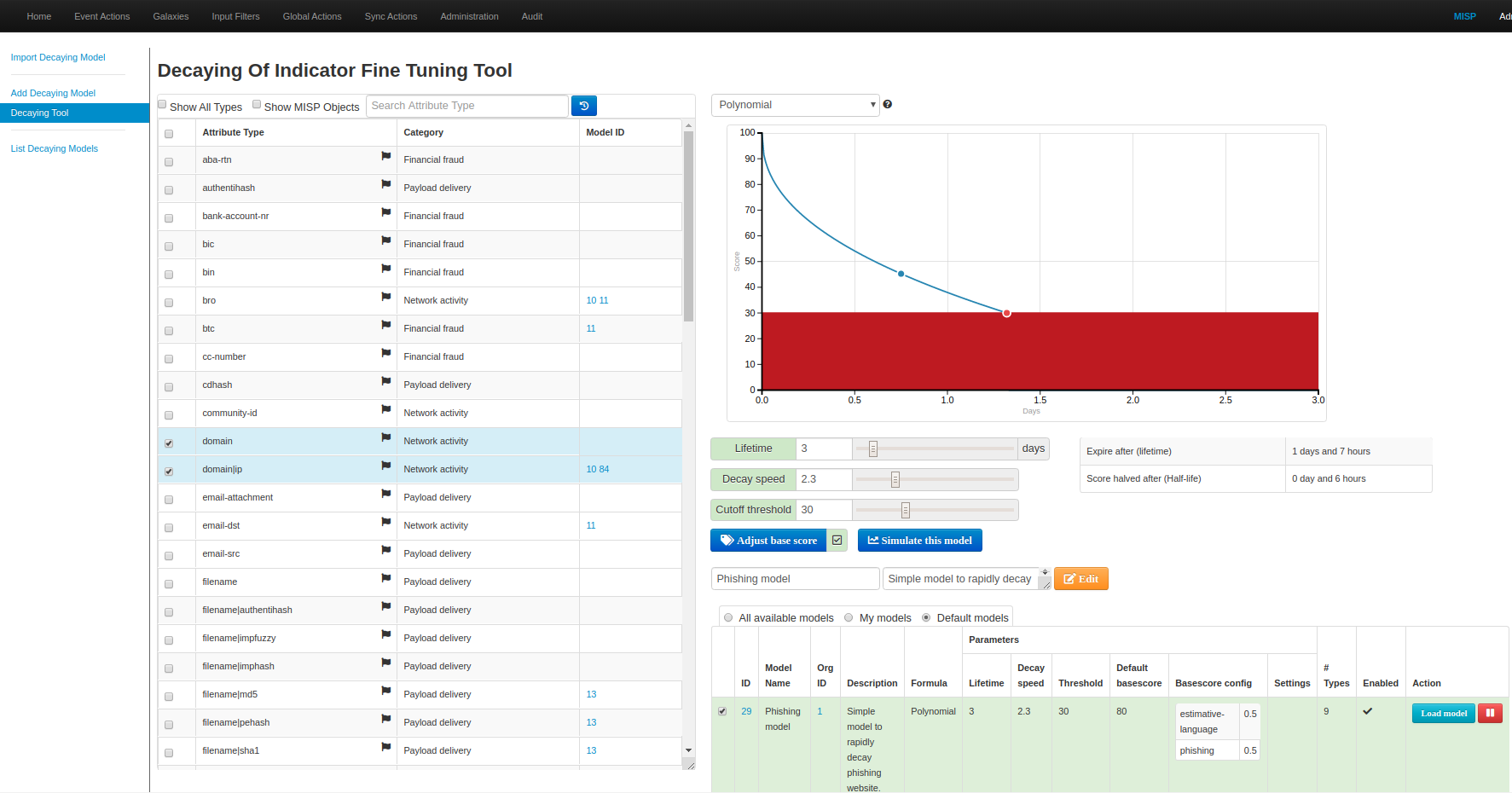Click the Search Attribute Type input field
Viewport: 1512px width, 793px height.
(x=466, y=106)
